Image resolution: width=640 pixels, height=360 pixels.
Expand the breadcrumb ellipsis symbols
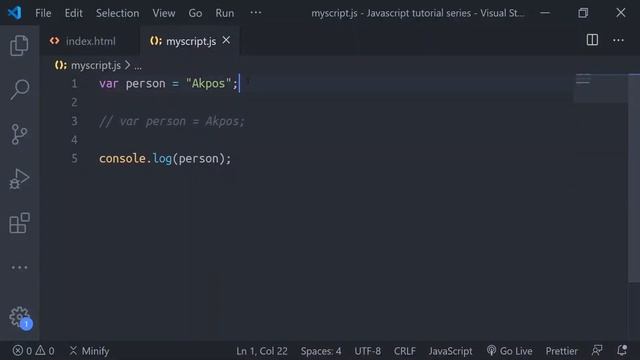[138, 66]
